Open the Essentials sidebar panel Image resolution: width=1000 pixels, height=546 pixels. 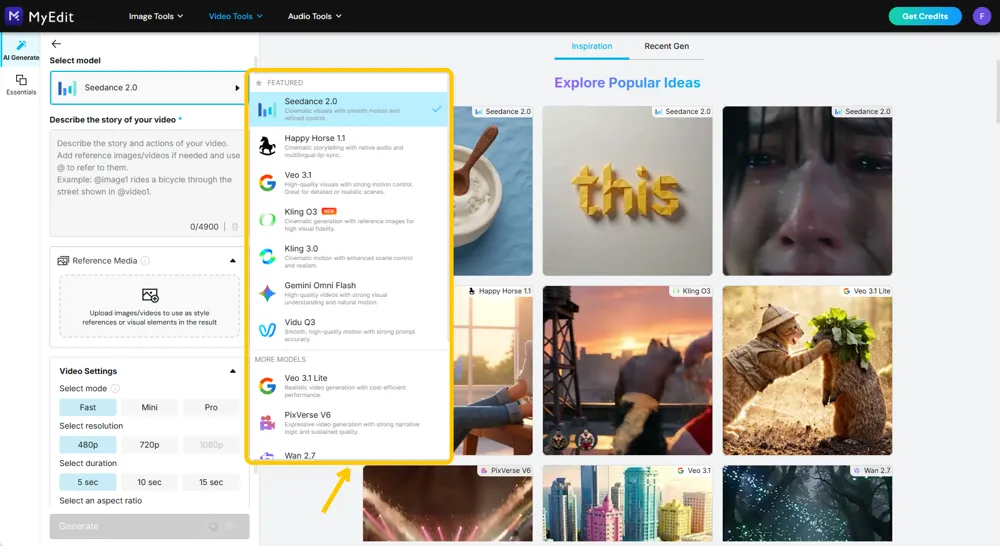[21, 84]
